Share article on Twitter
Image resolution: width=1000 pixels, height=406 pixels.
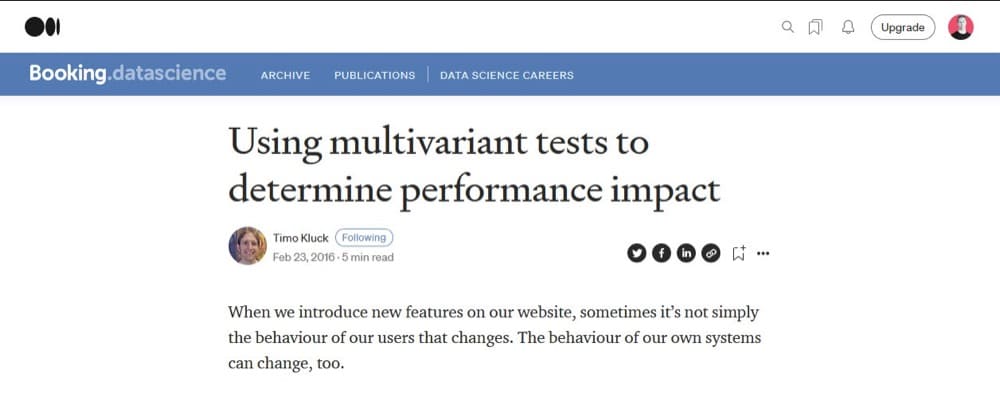point(636,253)
